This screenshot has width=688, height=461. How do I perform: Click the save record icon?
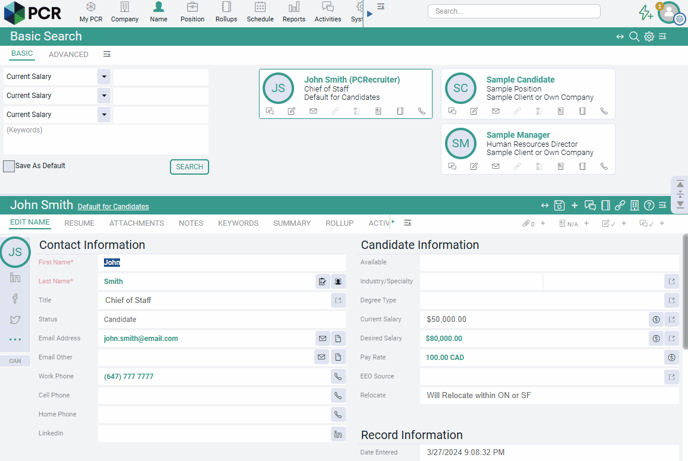559,206
